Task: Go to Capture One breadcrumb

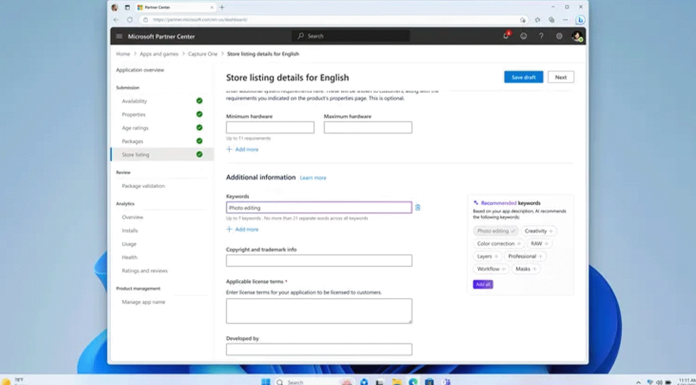Action: click(x=202, y=54)
